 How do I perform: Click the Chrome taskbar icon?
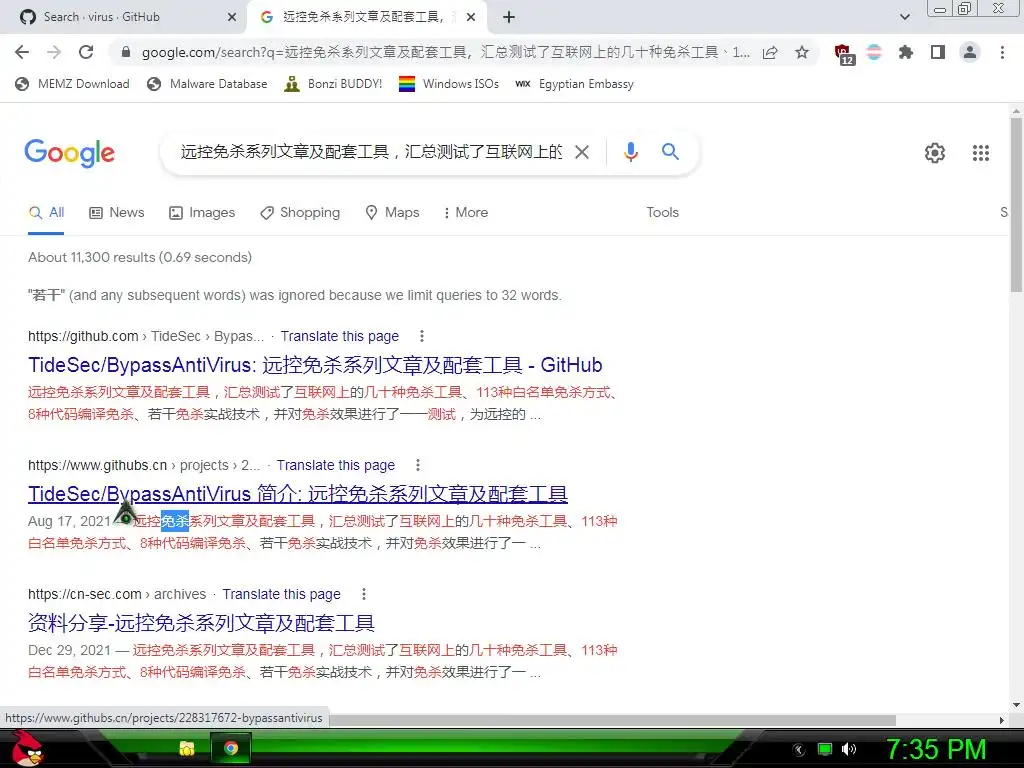coord(231,748)
